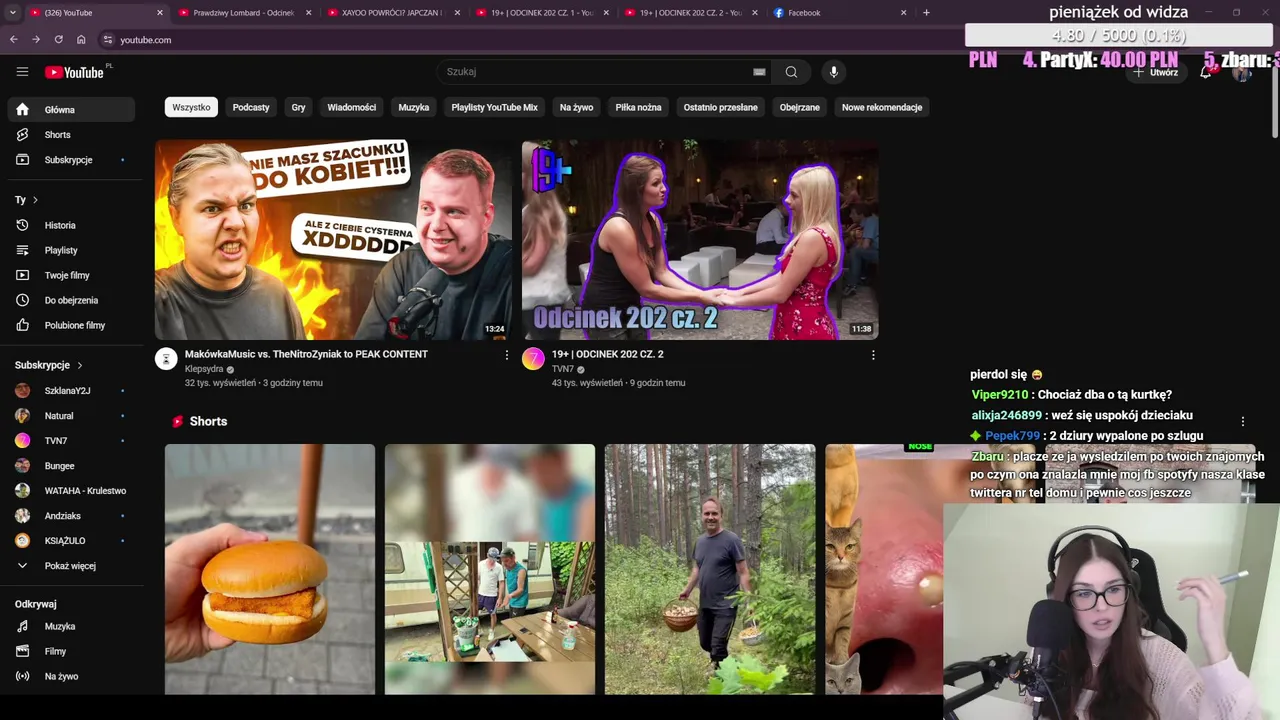Switch to XAYOO POWRÓCI browser tab
This screenshot has height=720, width=1280.
pyautogui.click(x=393, y=13)
